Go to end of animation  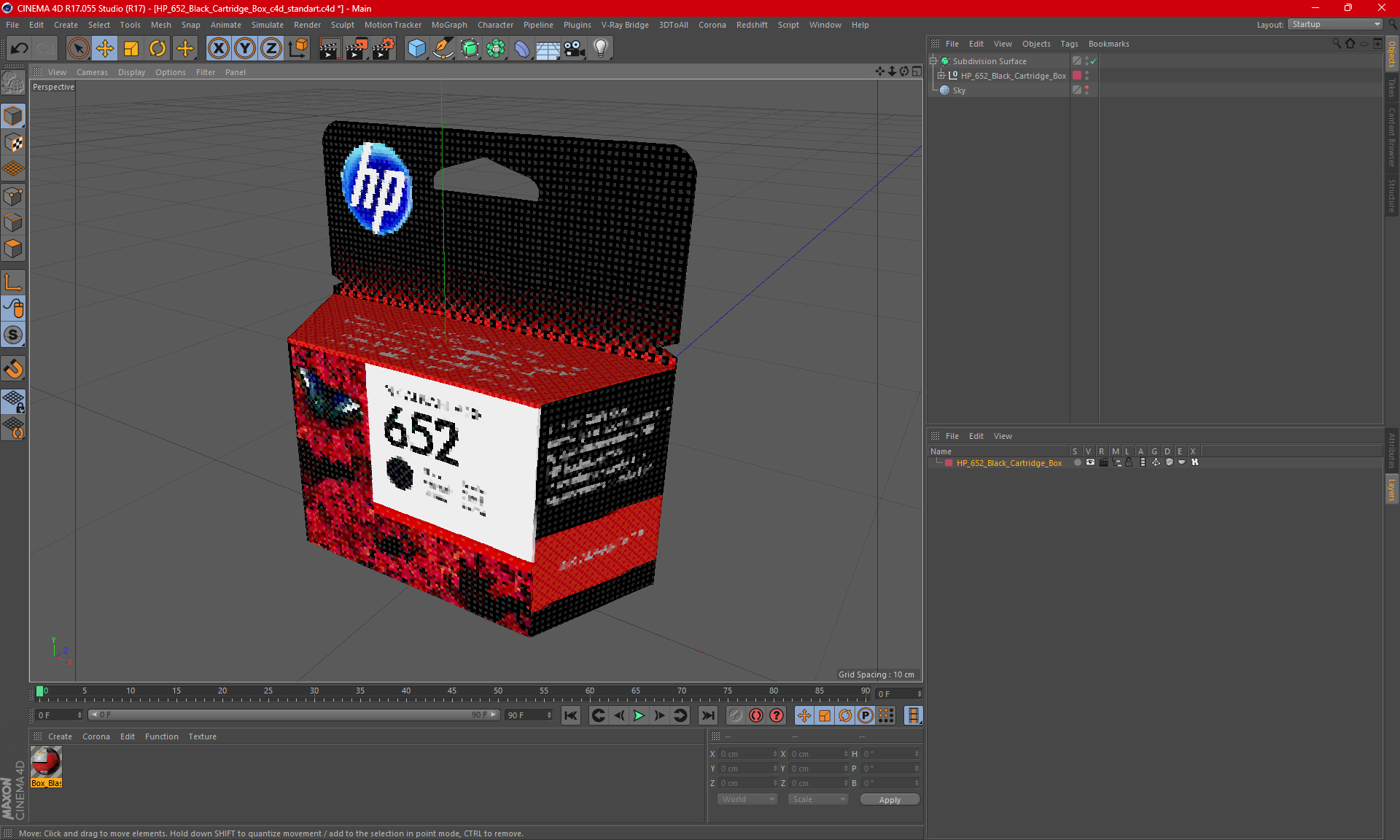[x=707, y=715]
